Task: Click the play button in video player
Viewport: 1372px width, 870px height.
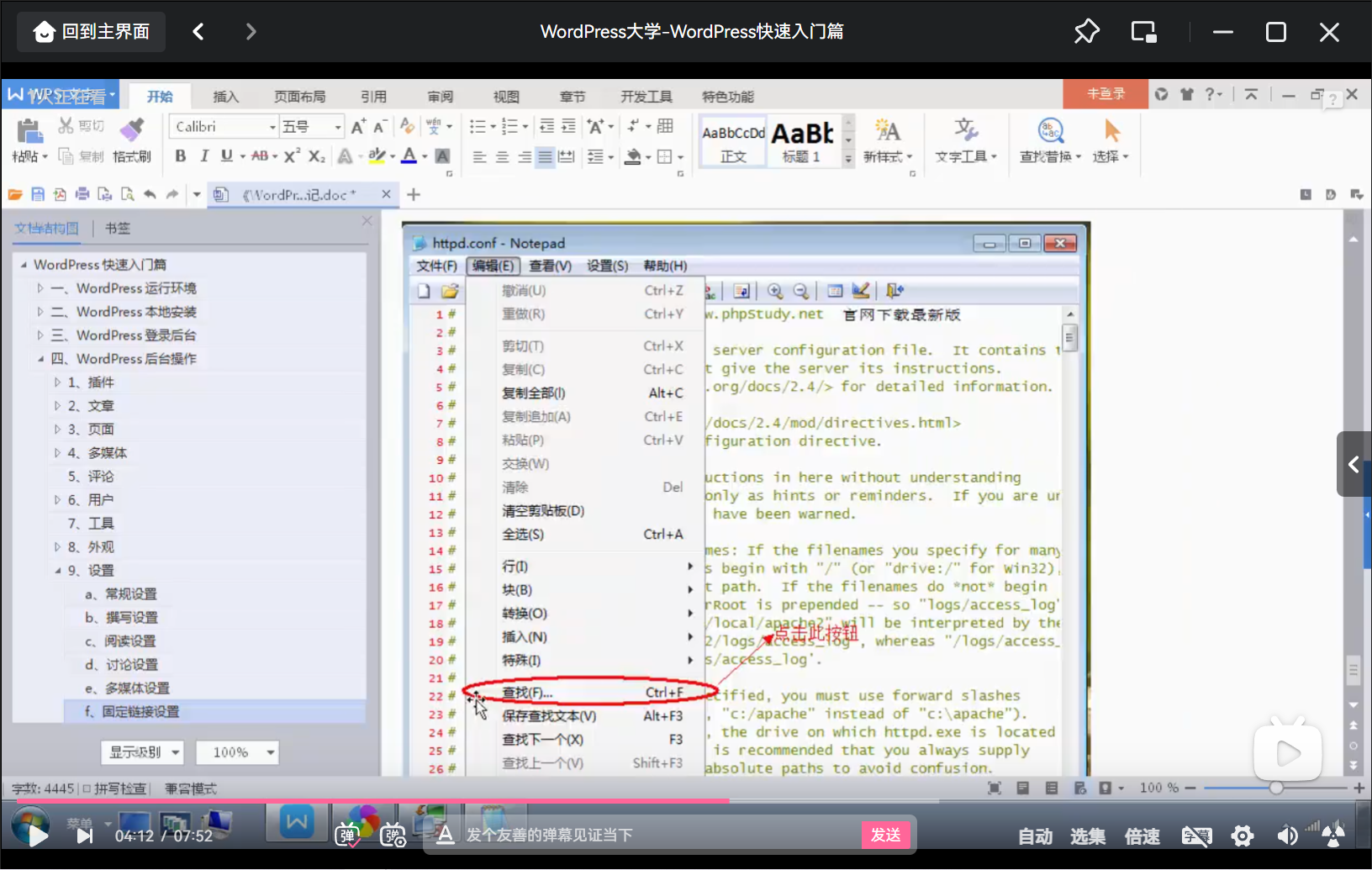Action: (36, 835)
